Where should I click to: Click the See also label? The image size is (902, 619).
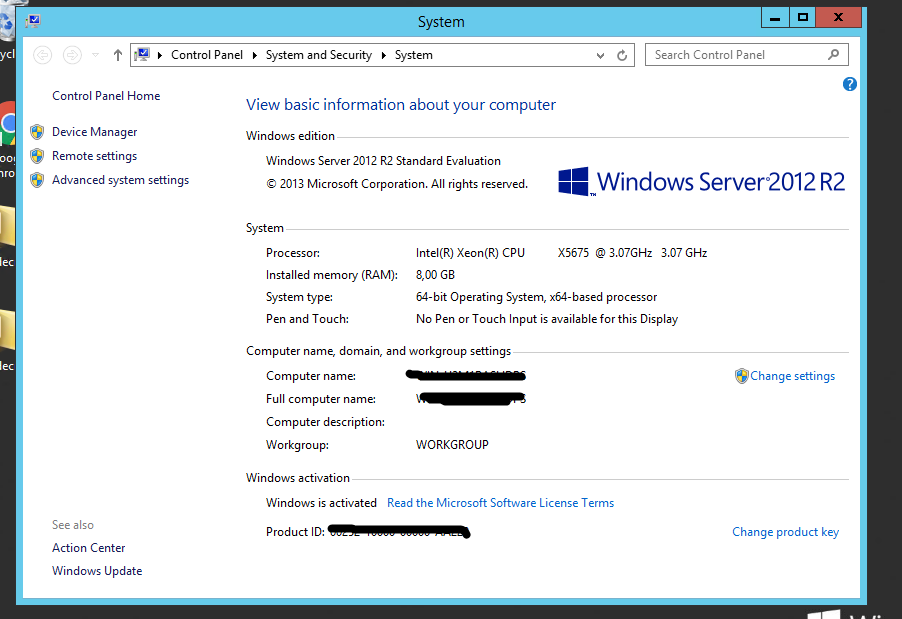[x=72, y=525]
